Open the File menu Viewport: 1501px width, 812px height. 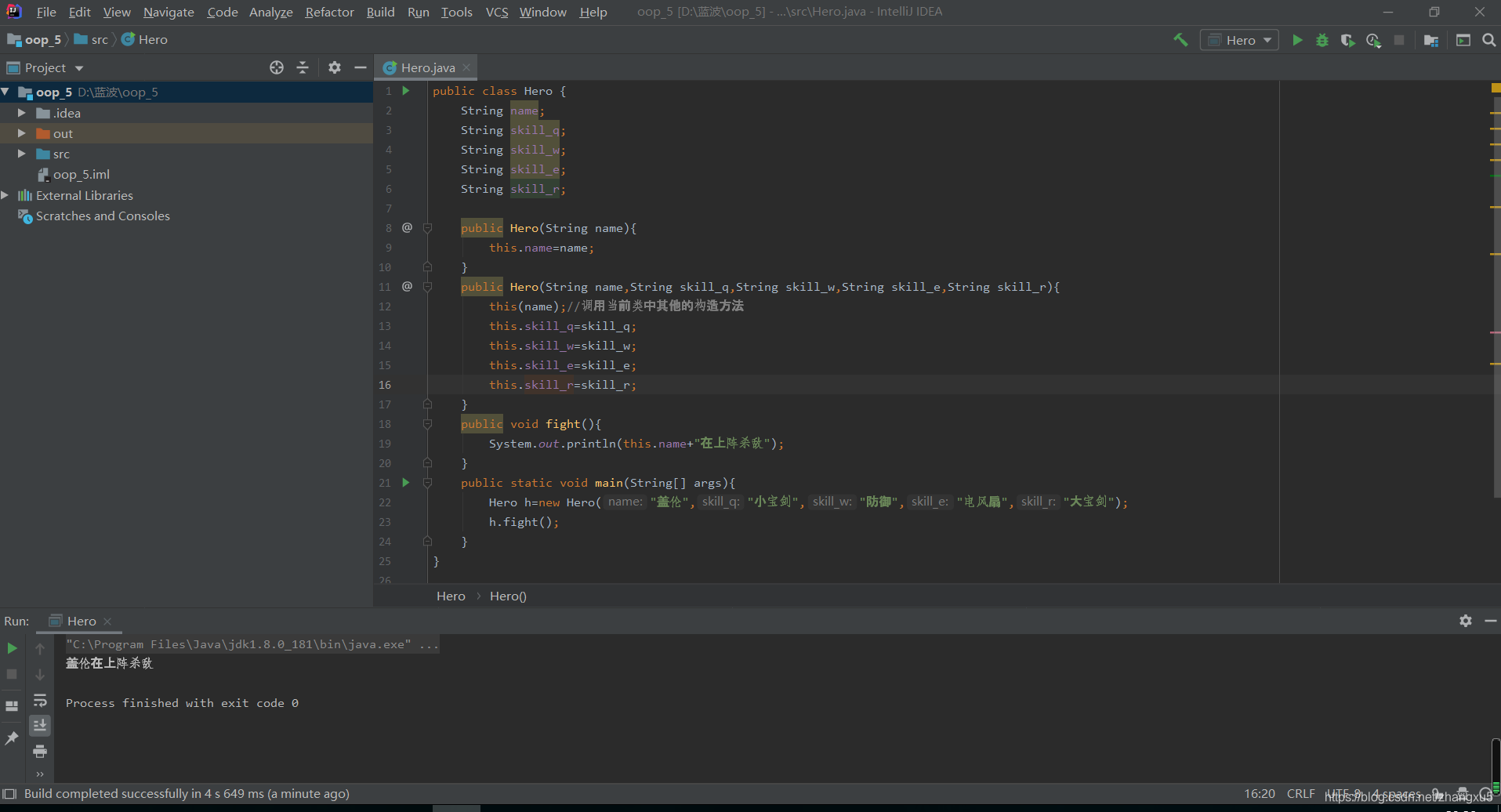pyautogui.click(x=46, y=12)
